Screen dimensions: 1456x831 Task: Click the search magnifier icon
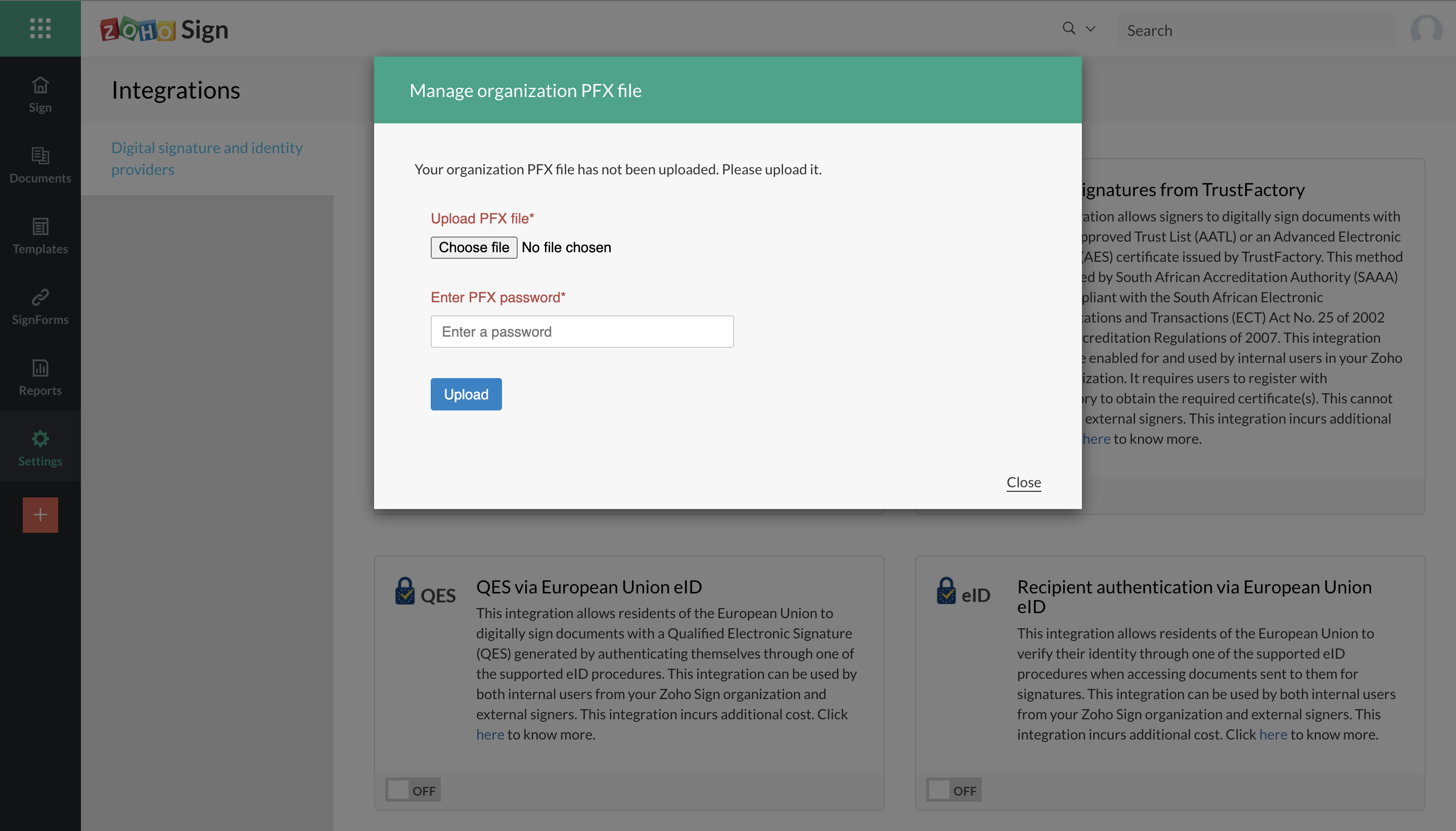(x=1068, y=28)
